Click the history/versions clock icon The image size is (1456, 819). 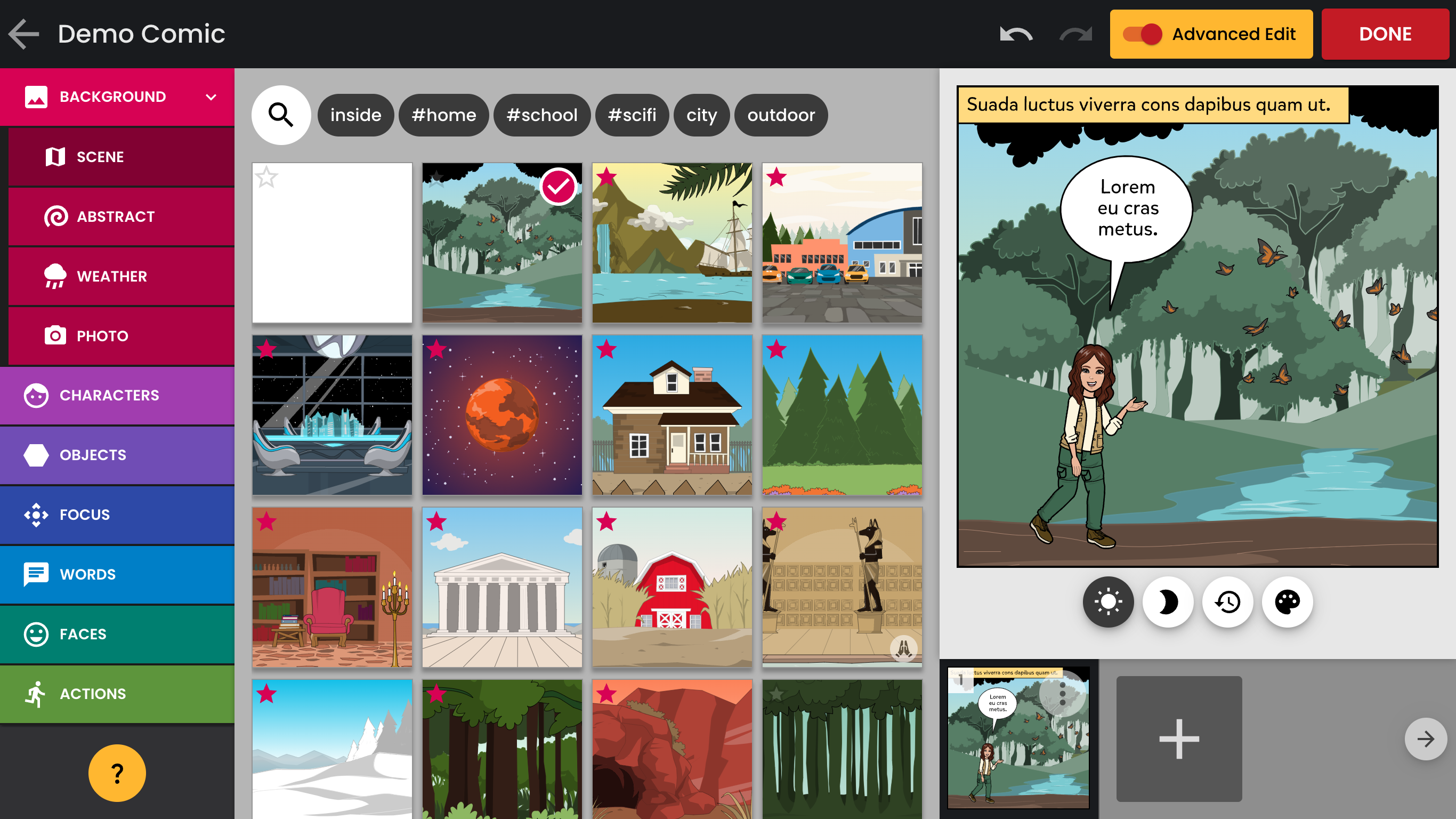pos(1228,602)
